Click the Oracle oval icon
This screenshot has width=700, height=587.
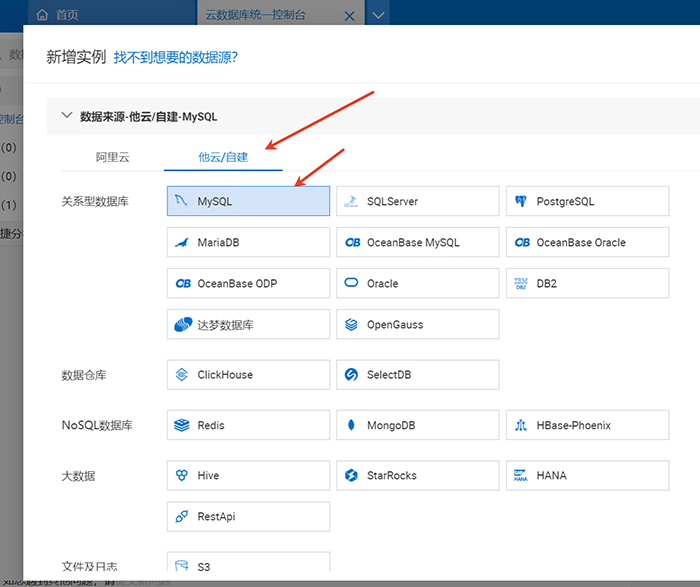click(351, 283)
